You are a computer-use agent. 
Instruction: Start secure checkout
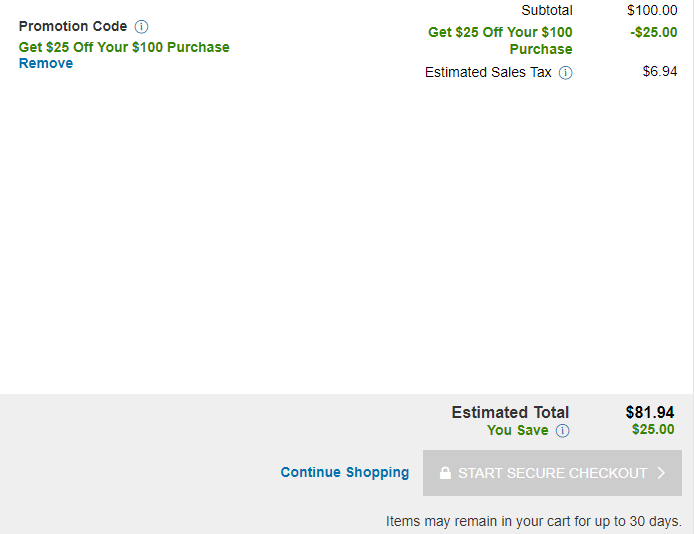552,473
